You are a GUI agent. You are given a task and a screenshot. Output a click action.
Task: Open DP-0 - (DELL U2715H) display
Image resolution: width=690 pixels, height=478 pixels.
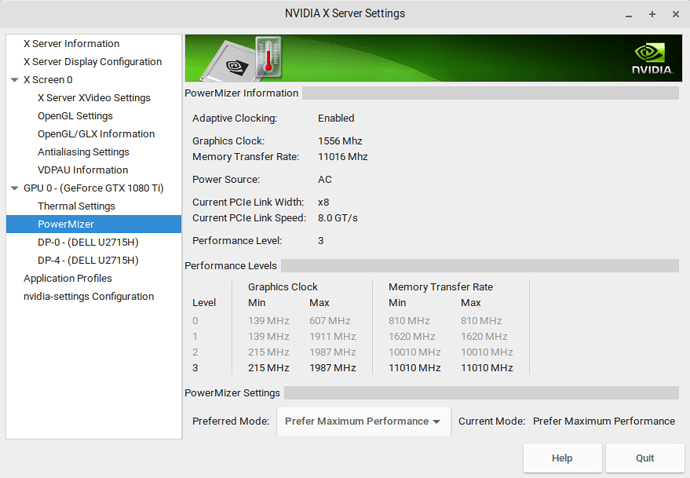pyautogui.click(x=88, y=242)
